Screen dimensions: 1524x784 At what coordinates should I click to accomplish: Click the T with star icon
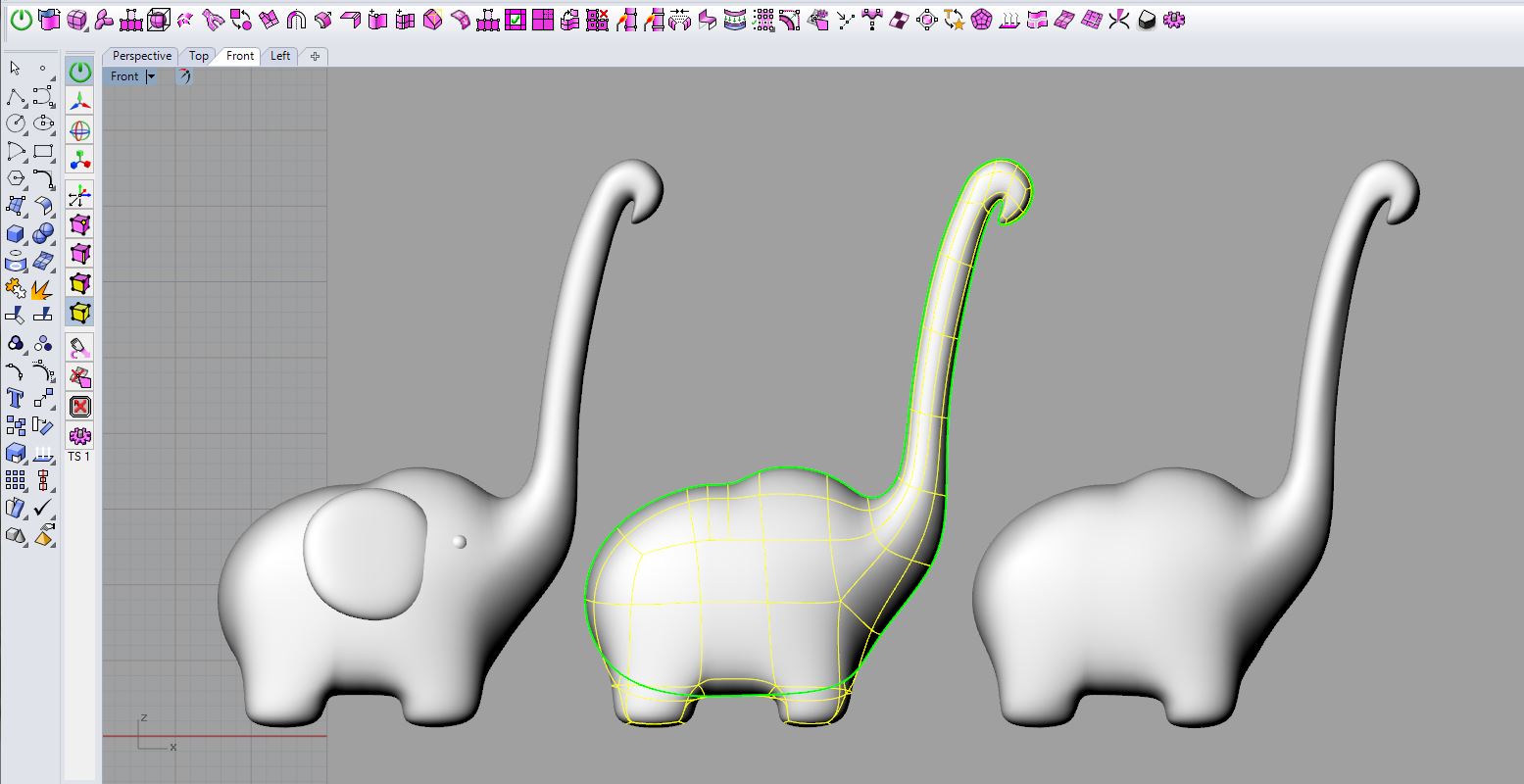click(x=955, y=20)
